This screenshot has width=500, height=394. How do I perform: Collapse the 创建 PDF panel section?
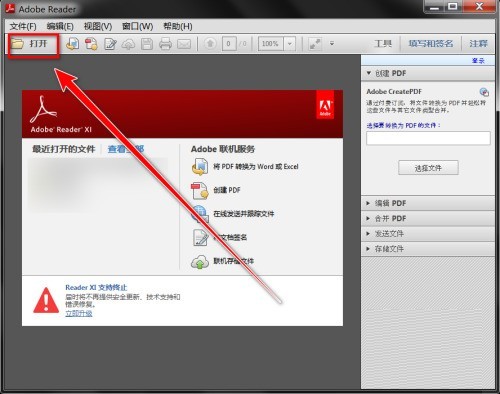coord(428,73)
